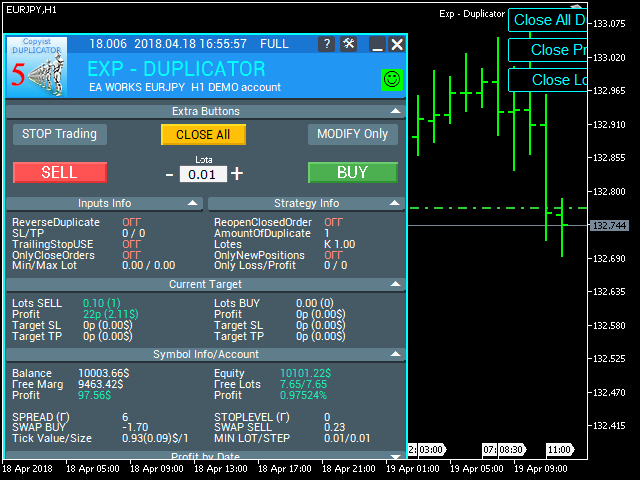The image size is (640, 480).
Task: Click the SWAP BUY value -1.70
Action: [135, 427]
